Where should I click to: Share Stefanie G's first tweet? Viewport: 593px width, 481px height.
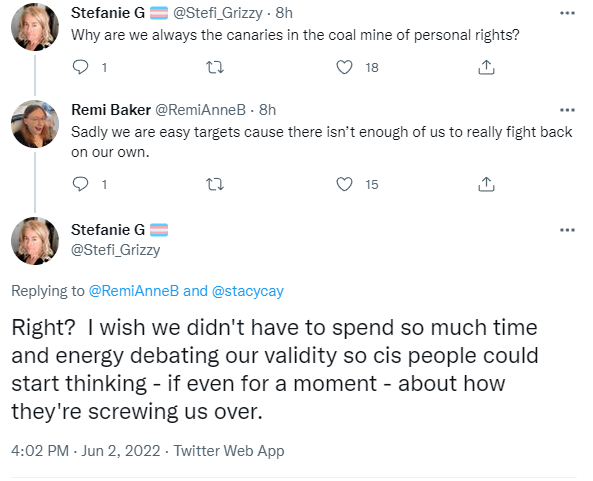point(486,67)
